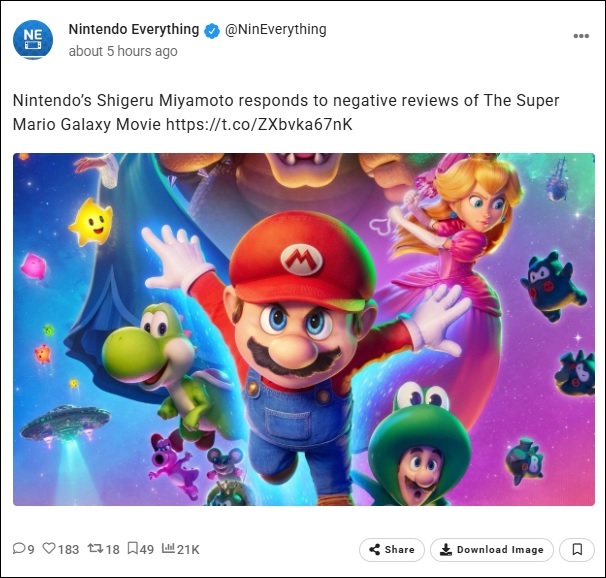Viewport: 606px width, 578px height.
Task: Open the three-dot more options menu
Action: 581,36
